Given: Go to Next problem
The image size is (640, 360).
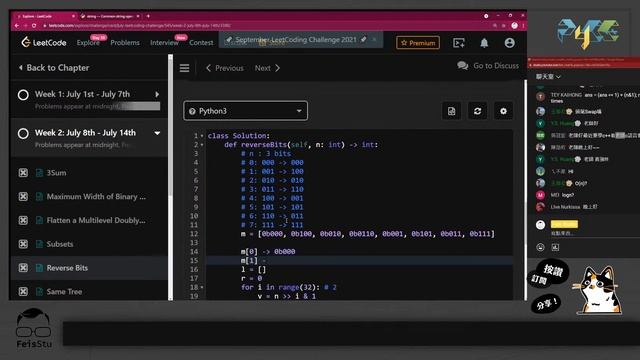Looking at the screenshot, I should point(267,68).
